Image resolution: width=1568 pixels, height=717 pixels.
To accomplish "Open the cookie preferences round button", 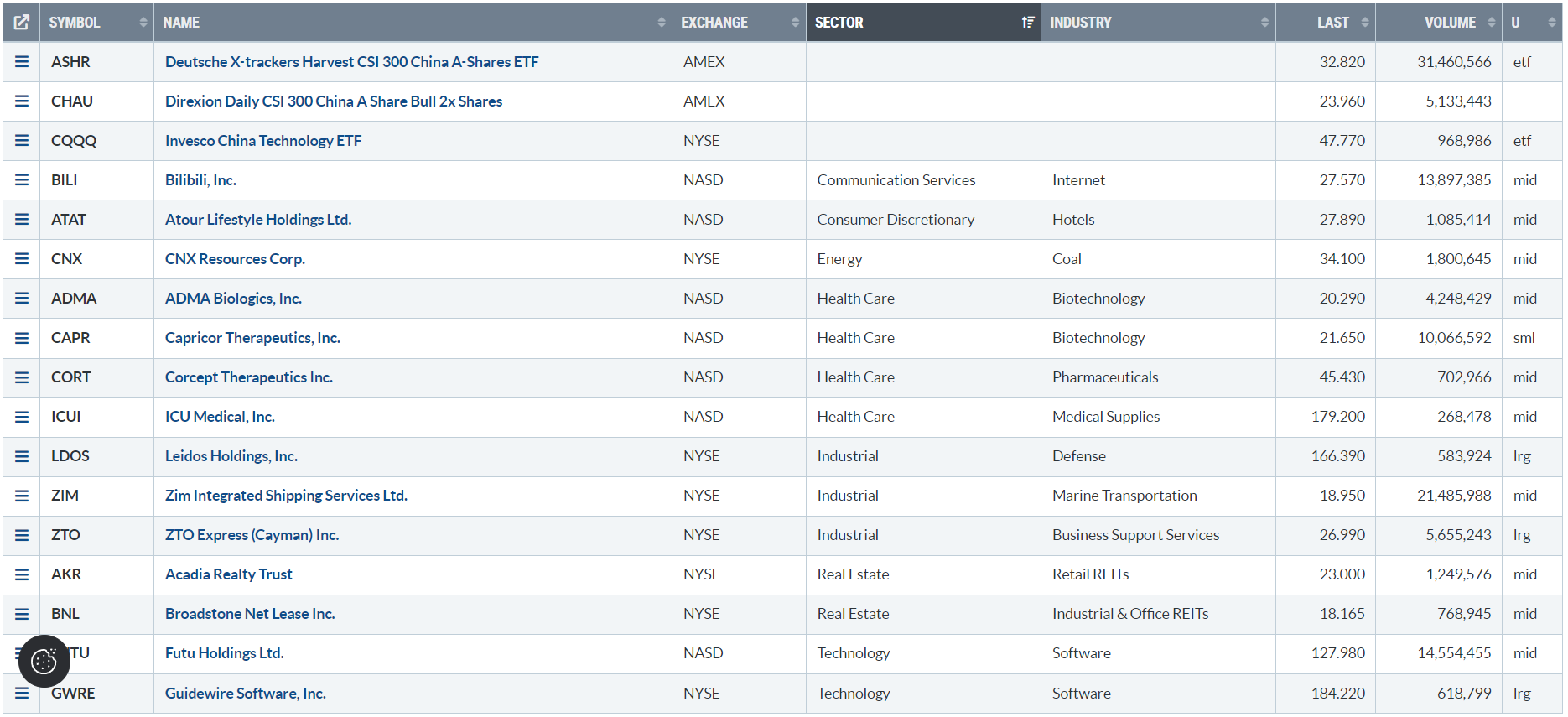I will tap(44, 662).
